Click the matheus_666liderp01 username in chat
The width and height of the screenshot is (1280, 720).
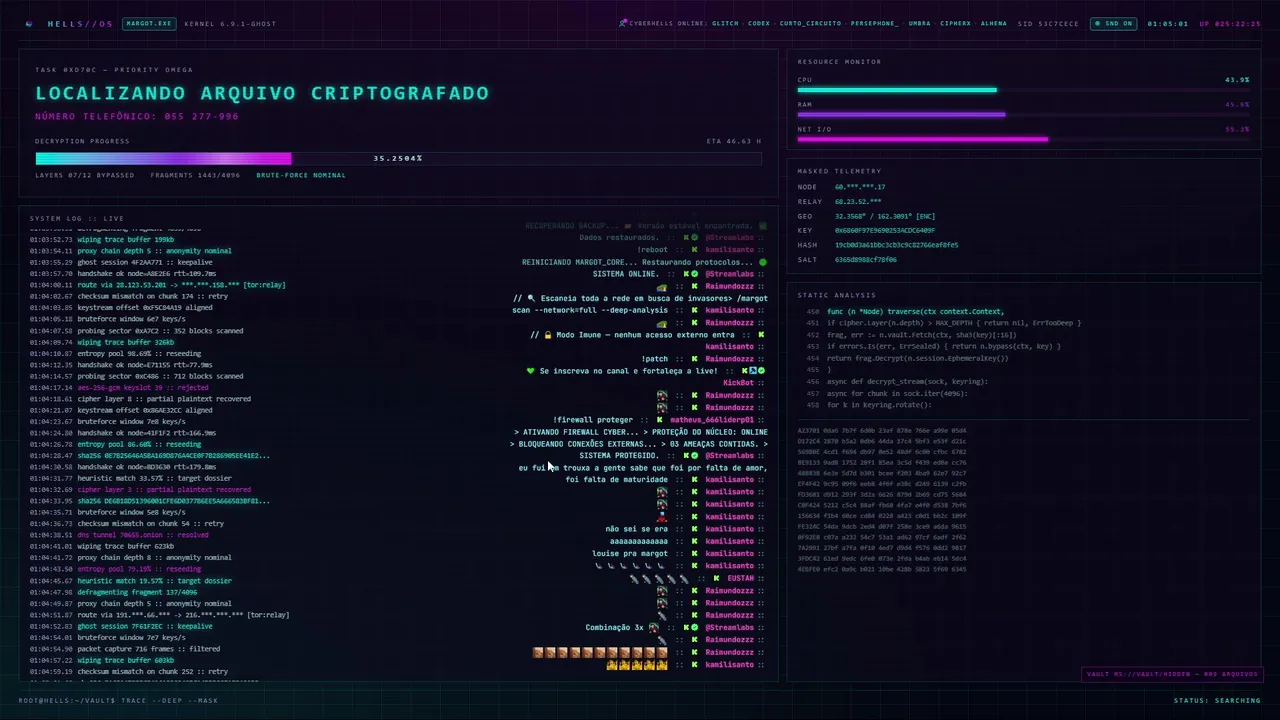coord(711,420)
